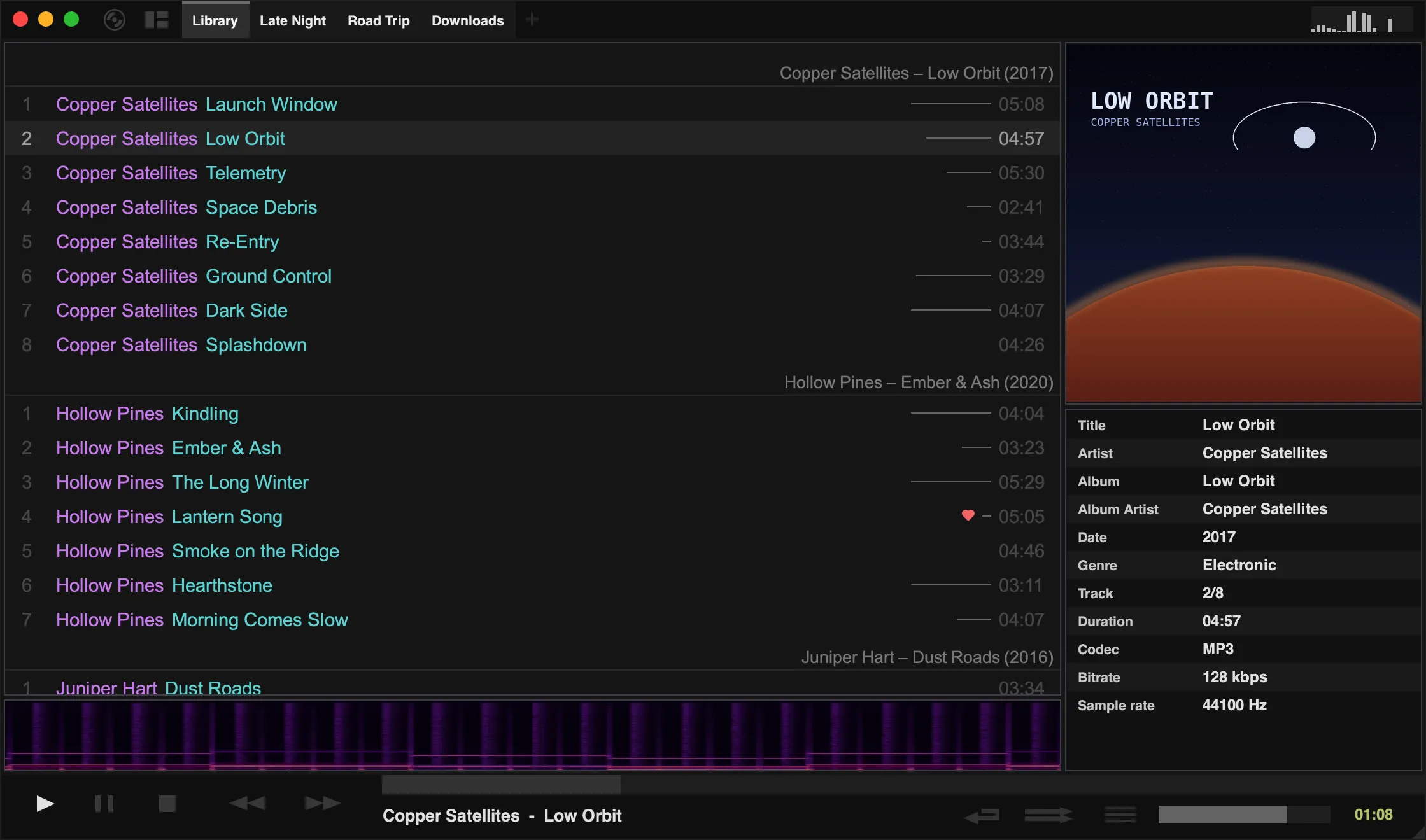Select the Splashdown track
Viewport: 1426px width, 840px height.
point(533,345)
